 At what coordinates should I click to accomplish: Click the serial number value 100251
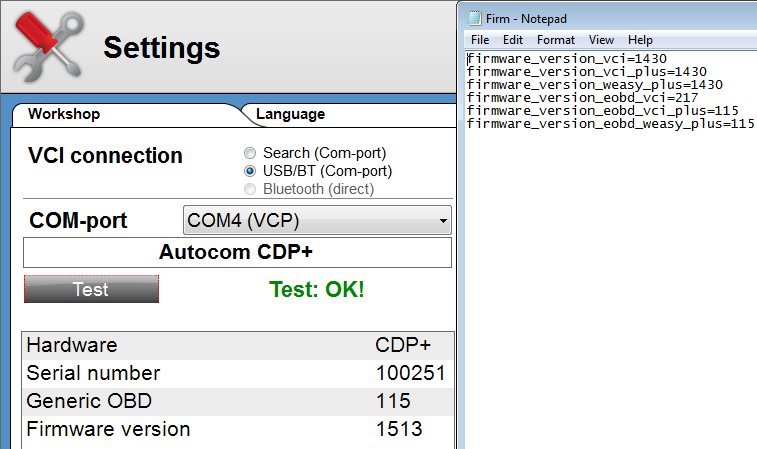[x=410, y=373]
